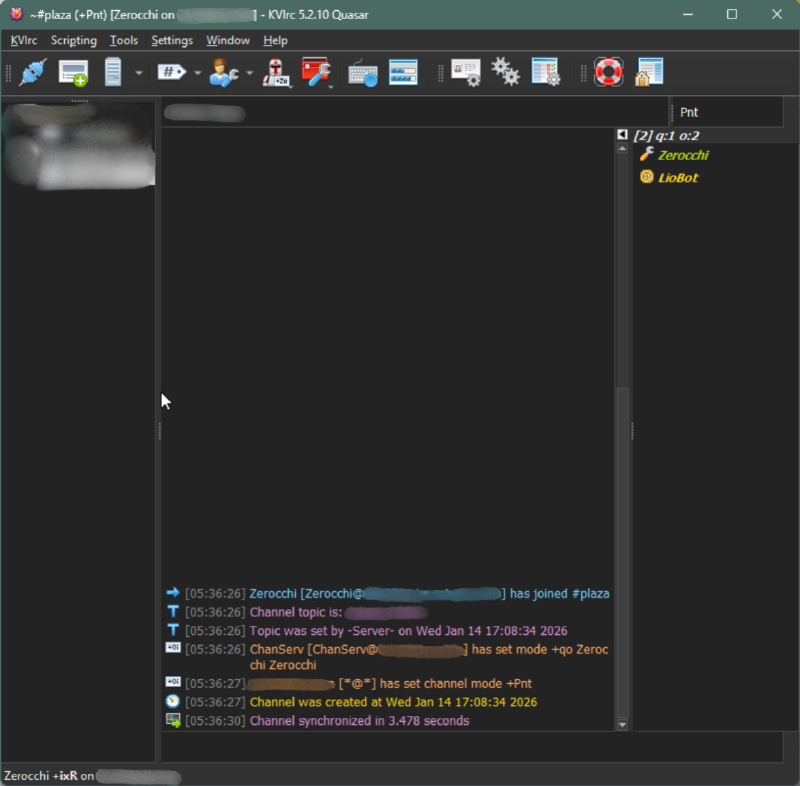This screenshot has height=786, width=800.
Task: Open the dropdown arrow beside the channels icon
Action: coord(197,72)
